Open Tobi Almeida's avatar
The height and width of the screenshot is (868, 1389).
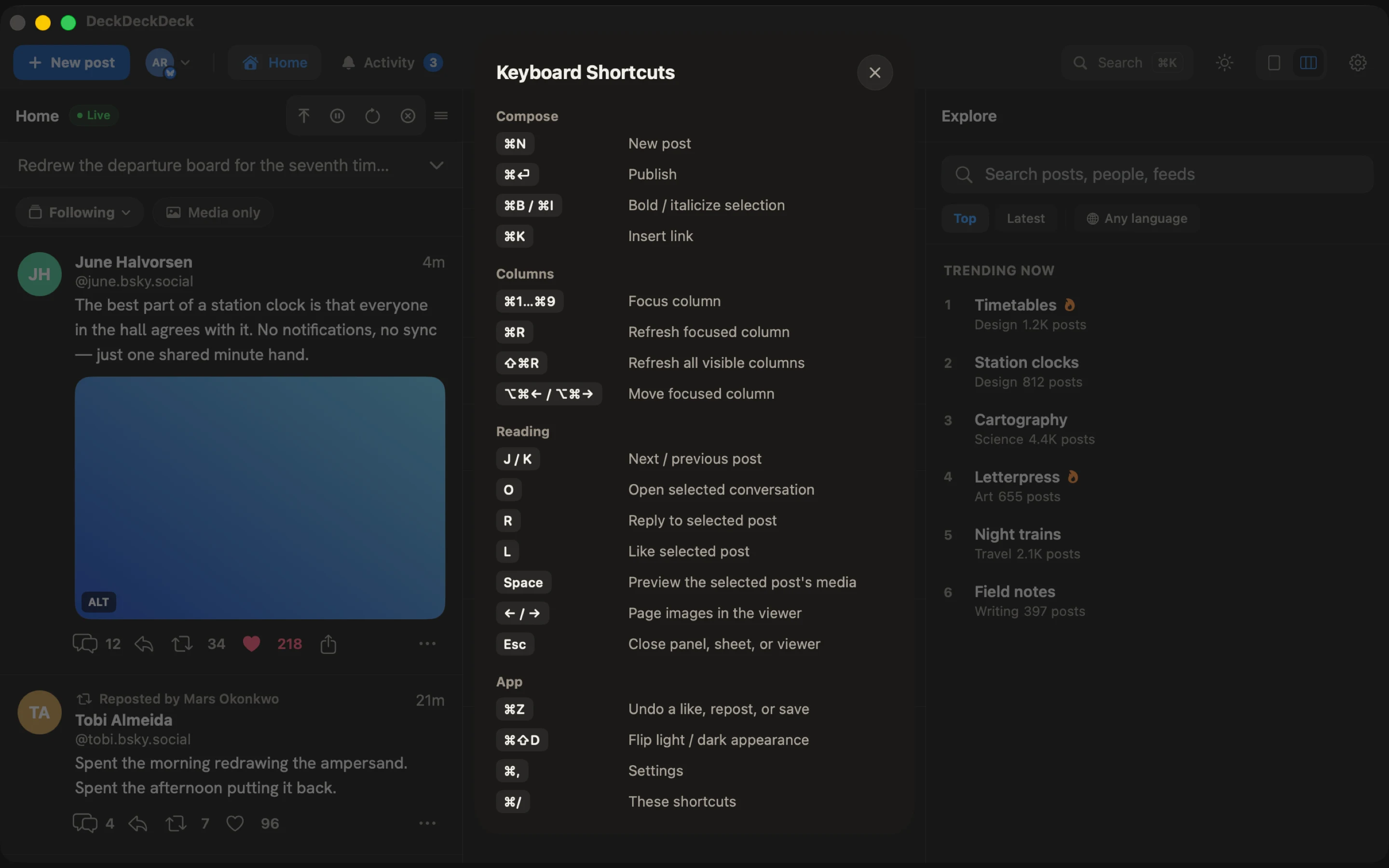pyautogui.click(x=40, y=712)
